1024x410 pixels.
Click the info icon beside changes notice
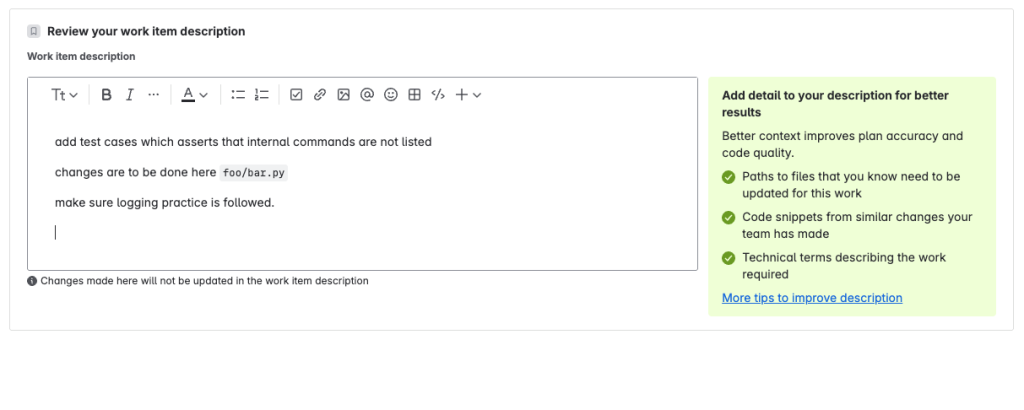pos(32,281)
